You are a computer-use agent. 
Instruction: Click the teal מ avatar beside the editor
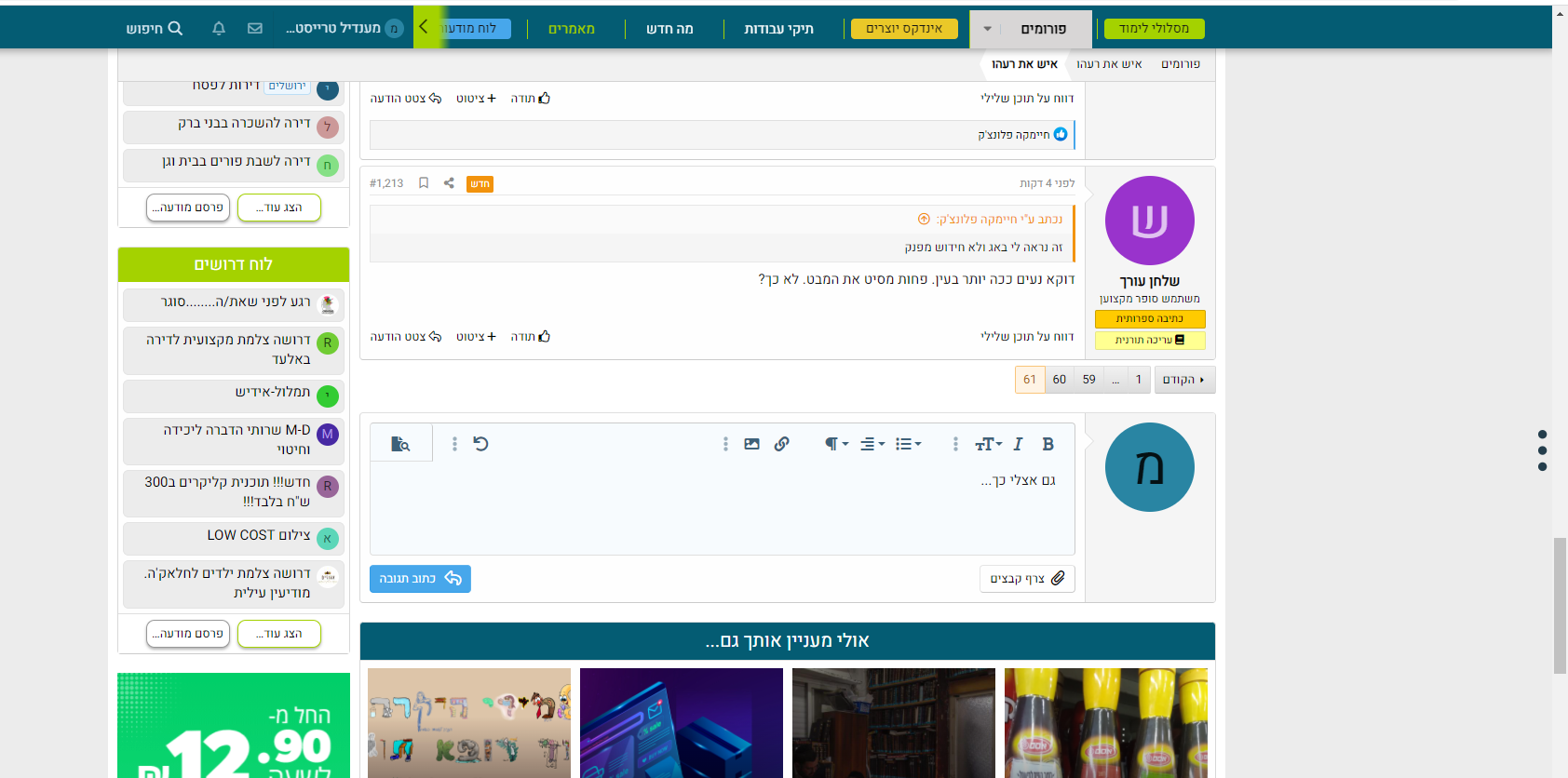(x=1150, y=467)
